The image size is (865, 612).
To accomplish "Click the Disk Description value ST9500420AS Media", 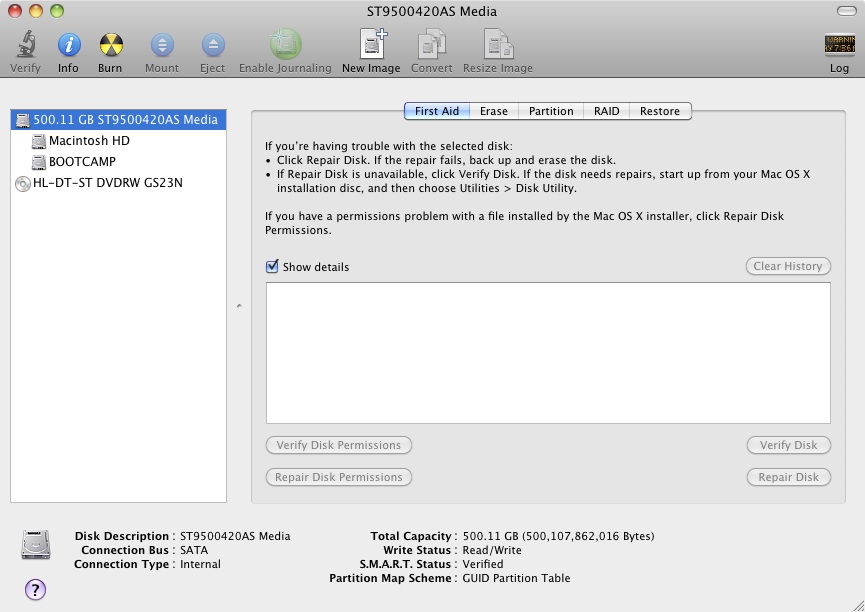I will tap(235, 536).
